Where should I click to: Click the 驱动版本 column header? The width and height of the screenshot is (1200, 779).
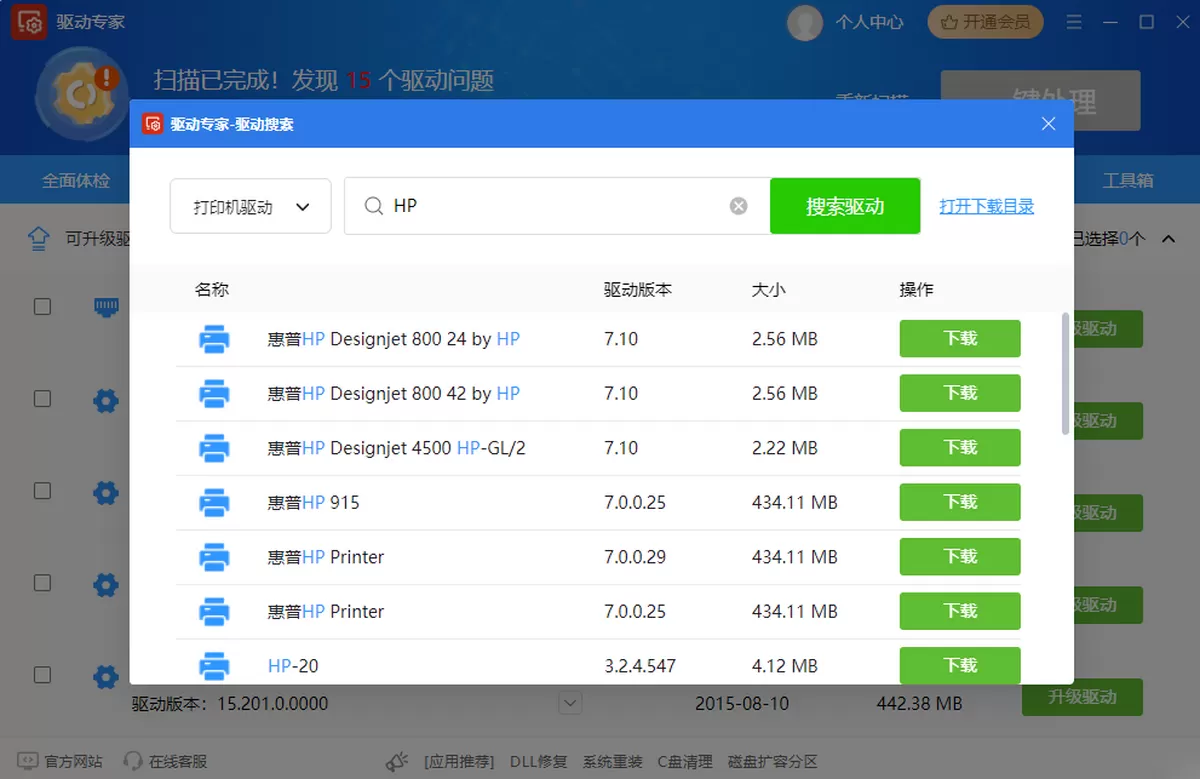pos(638,290)
